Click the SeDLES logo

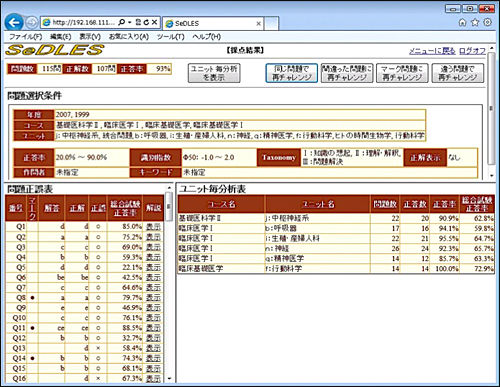point(55,50)
